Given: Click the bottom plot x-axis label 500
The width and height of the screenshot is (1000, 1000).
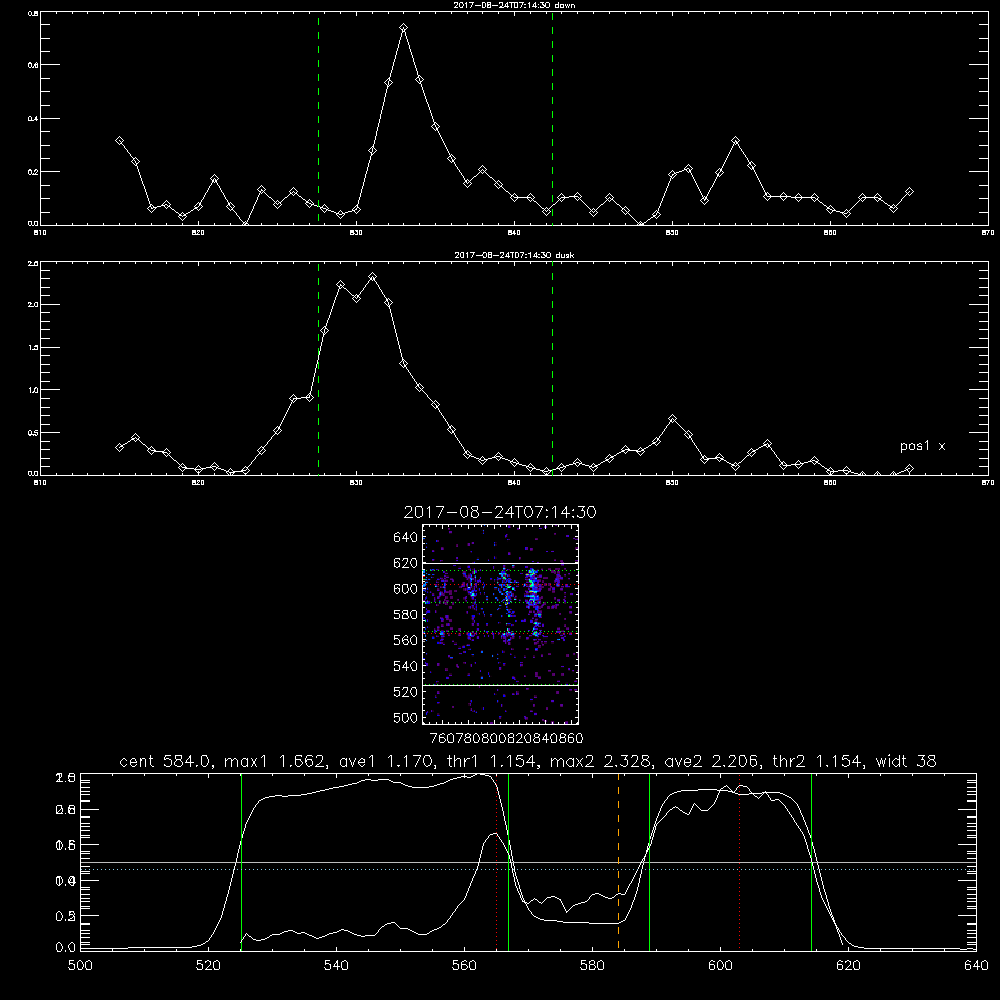Looking at the screenshot, I should pyautogui.click(x=80, y=966).
